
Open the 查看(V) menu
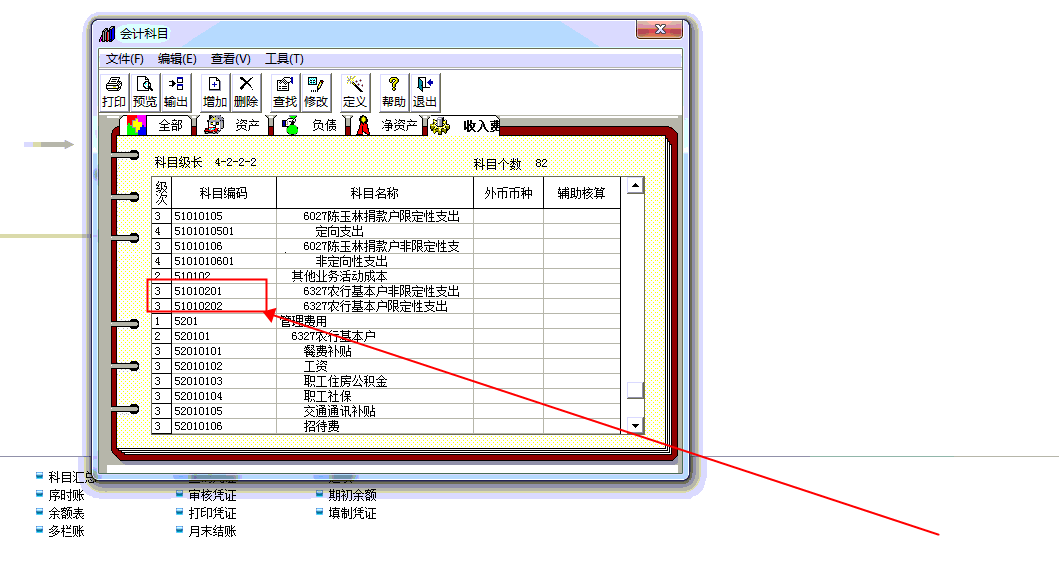click(x=230, y=59)
